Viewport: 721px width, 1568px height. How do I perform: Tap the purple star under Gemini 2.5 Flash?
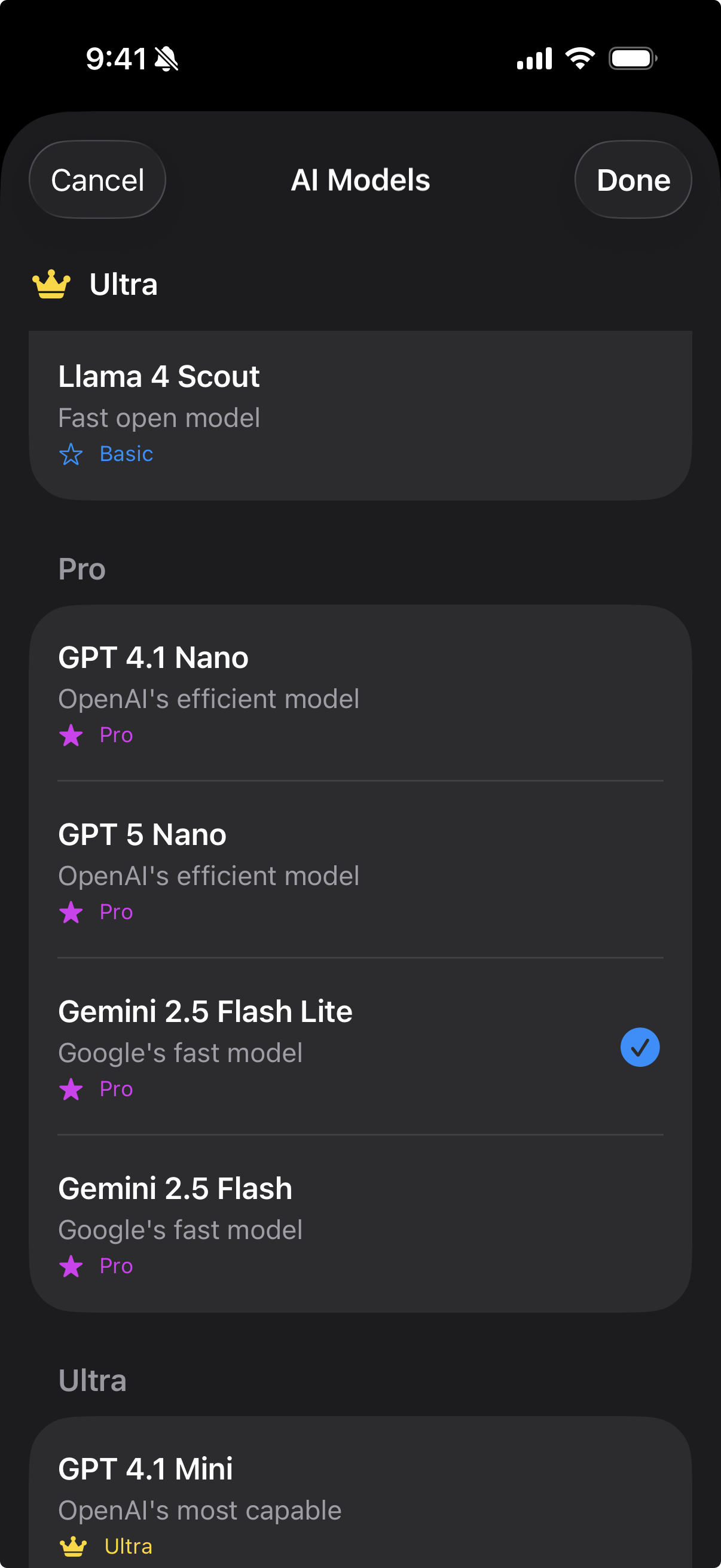(71, 1267)
